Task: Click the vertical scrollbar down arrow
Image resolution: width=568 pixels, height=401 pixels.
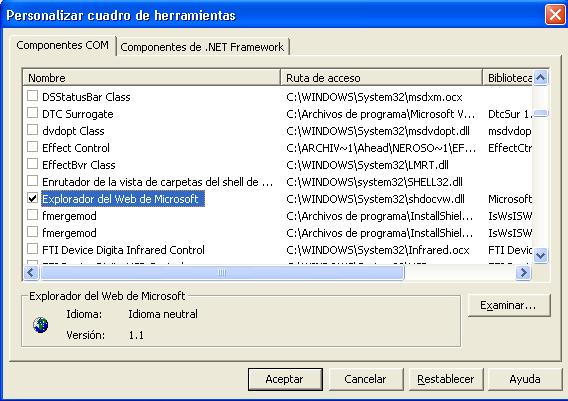Action: pyautogui.click(x=540, y=256)
